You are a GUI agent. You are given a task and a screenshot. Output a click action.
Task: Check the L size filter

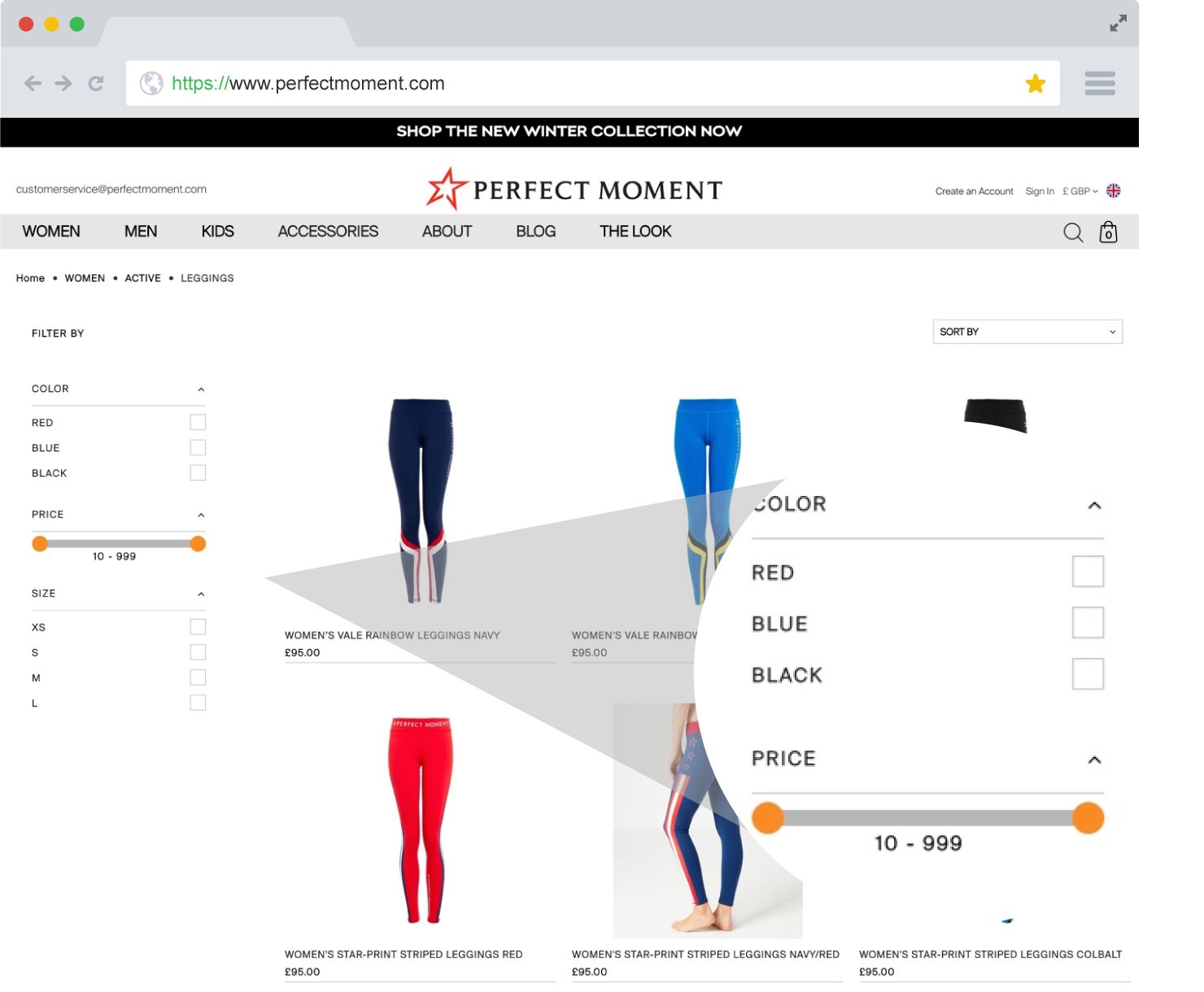click(198, 703)
